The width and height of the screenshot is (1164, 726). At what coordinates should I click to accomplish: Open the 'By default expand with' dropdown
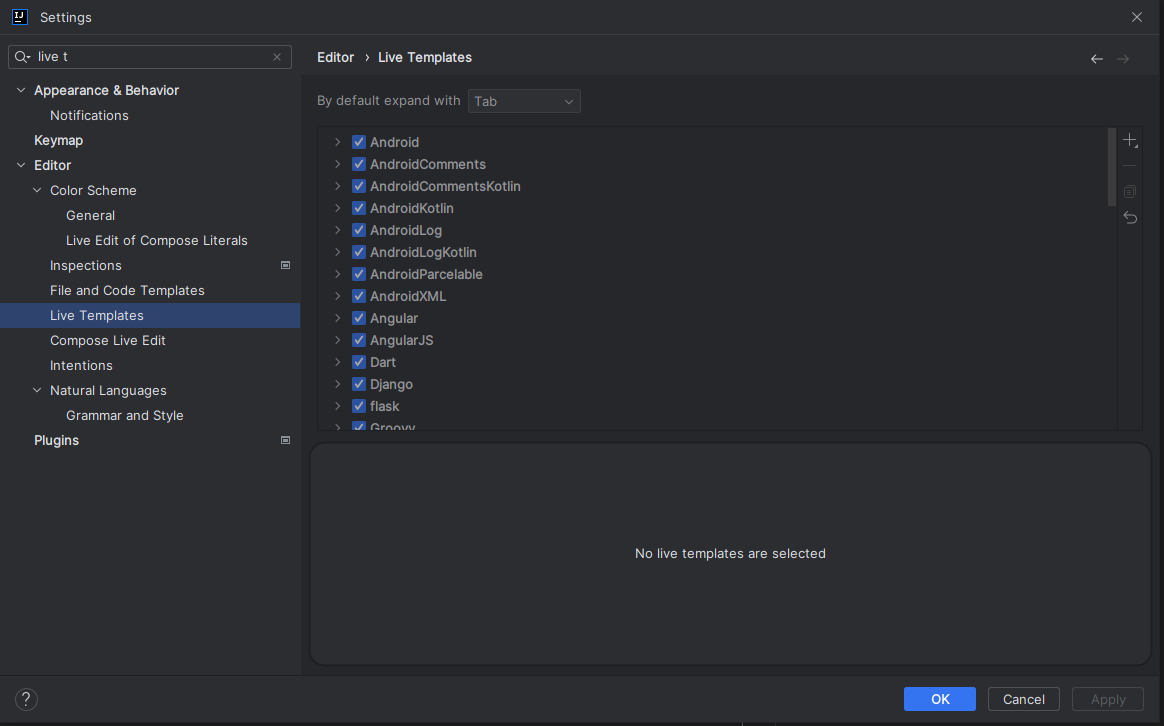(x=524, y=101)
